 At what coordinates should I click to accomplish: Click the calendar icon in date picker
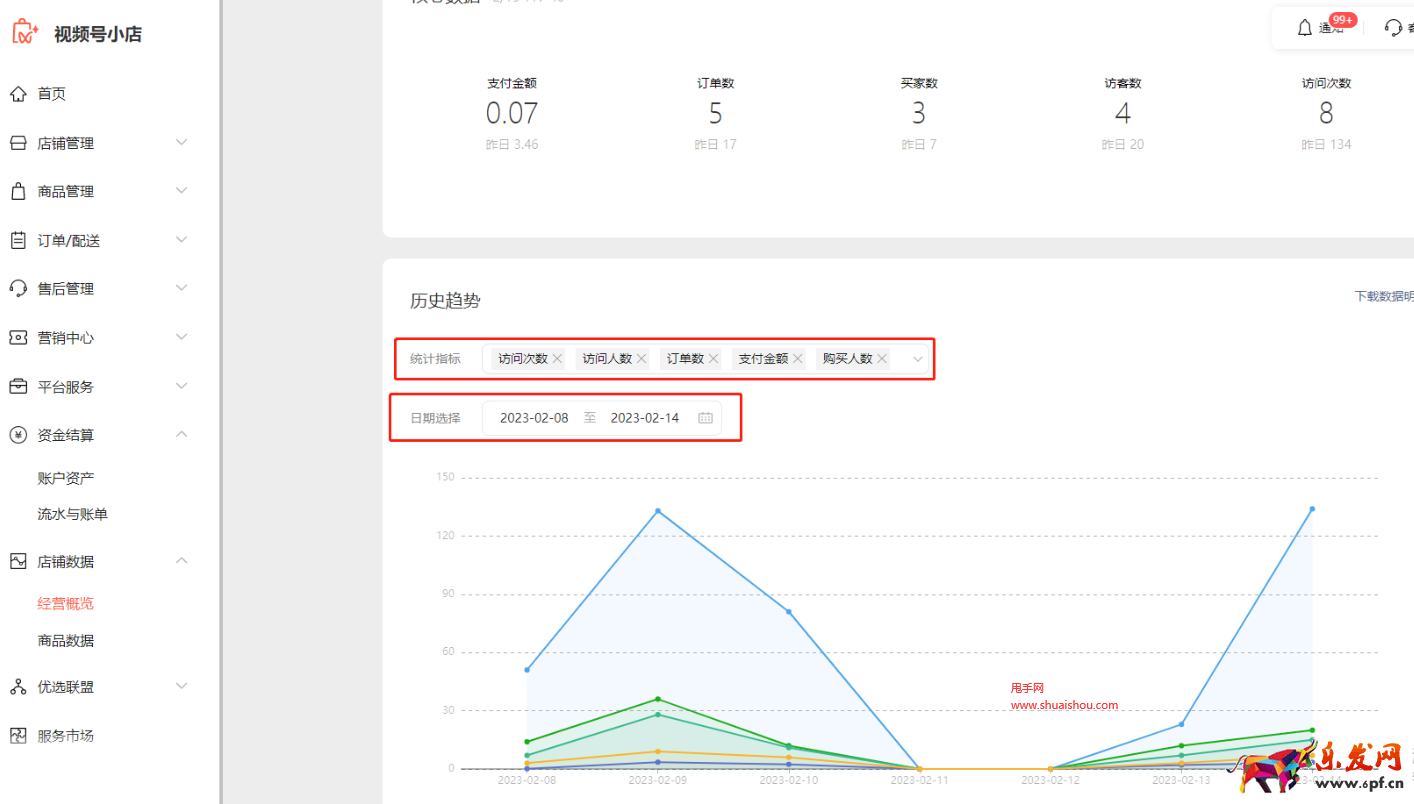705,418
